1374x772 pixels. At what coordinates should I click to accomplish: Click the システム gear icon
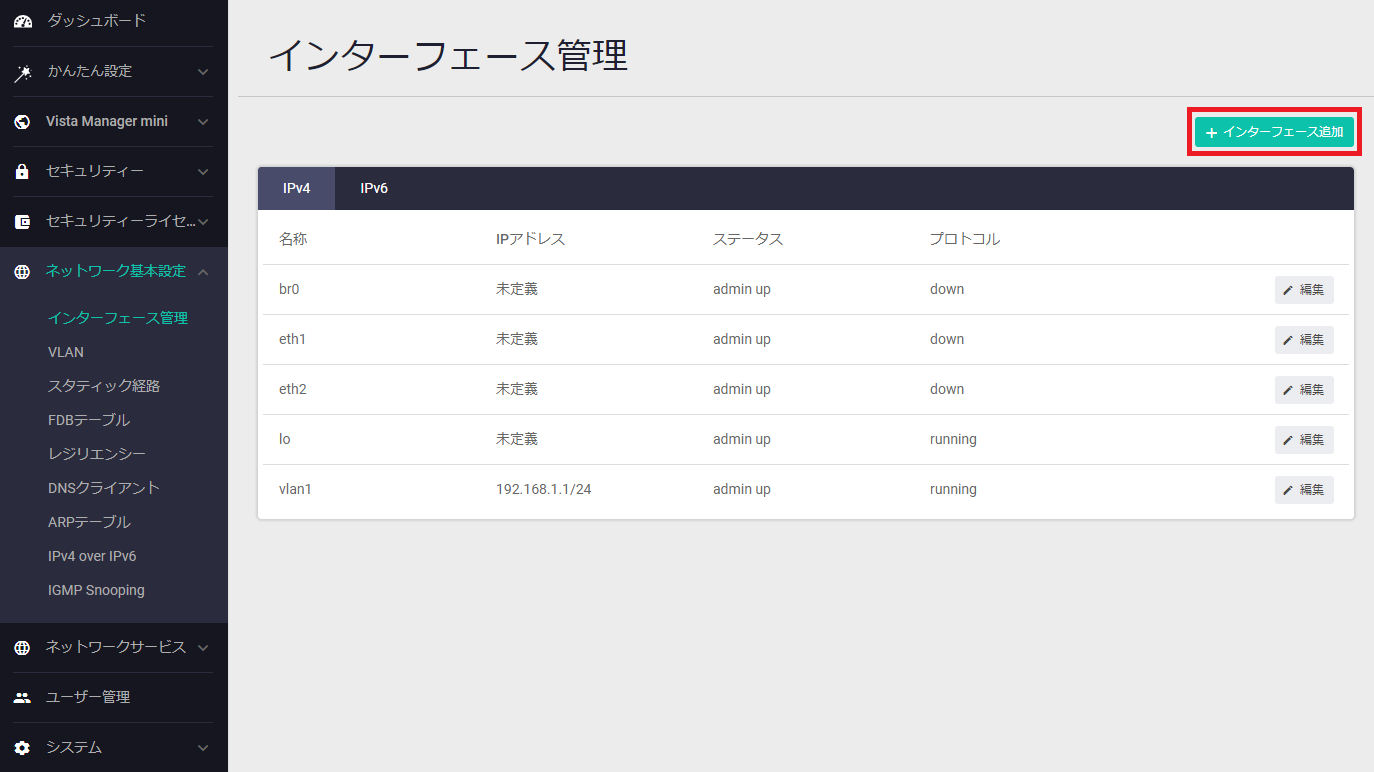point(22,748)
